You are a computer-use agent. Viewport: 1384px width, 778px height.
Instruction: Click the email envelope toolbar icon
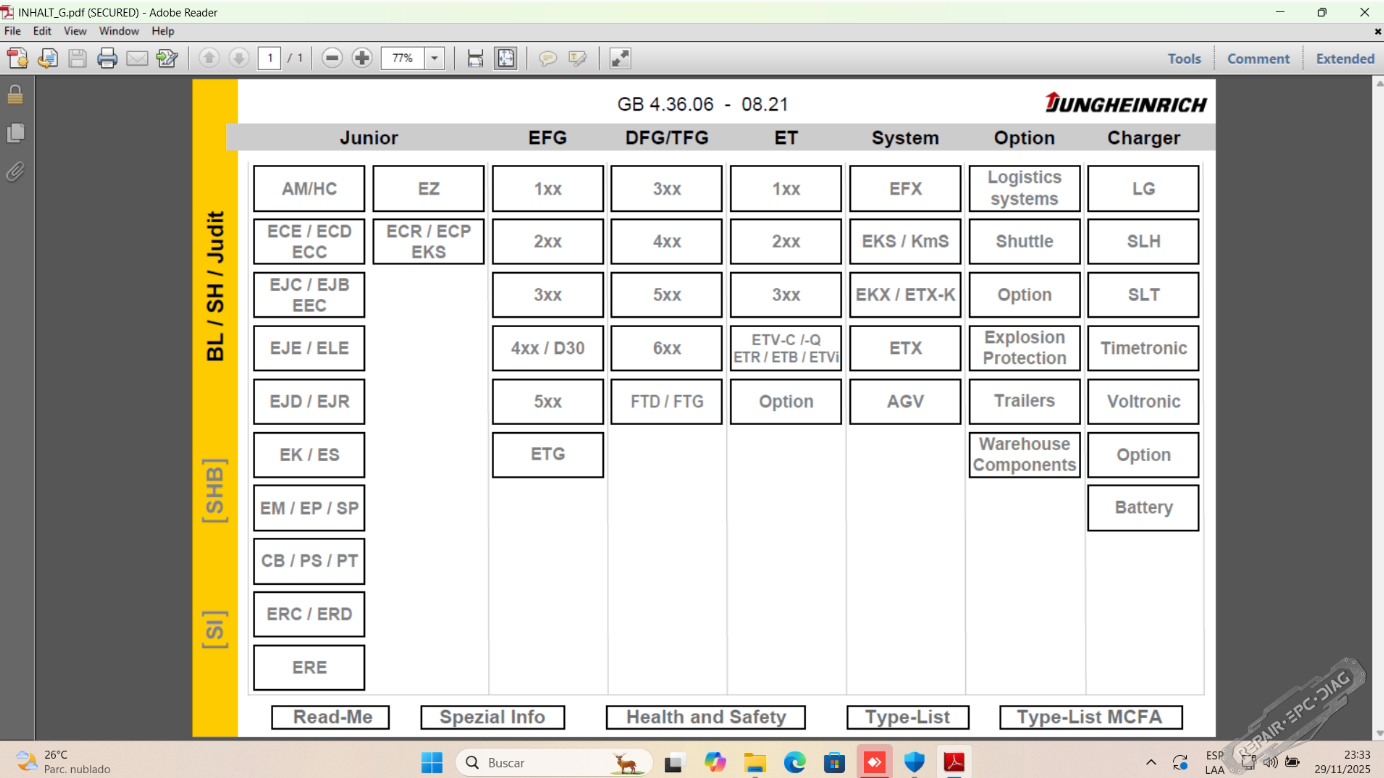[x=137, y=59]
